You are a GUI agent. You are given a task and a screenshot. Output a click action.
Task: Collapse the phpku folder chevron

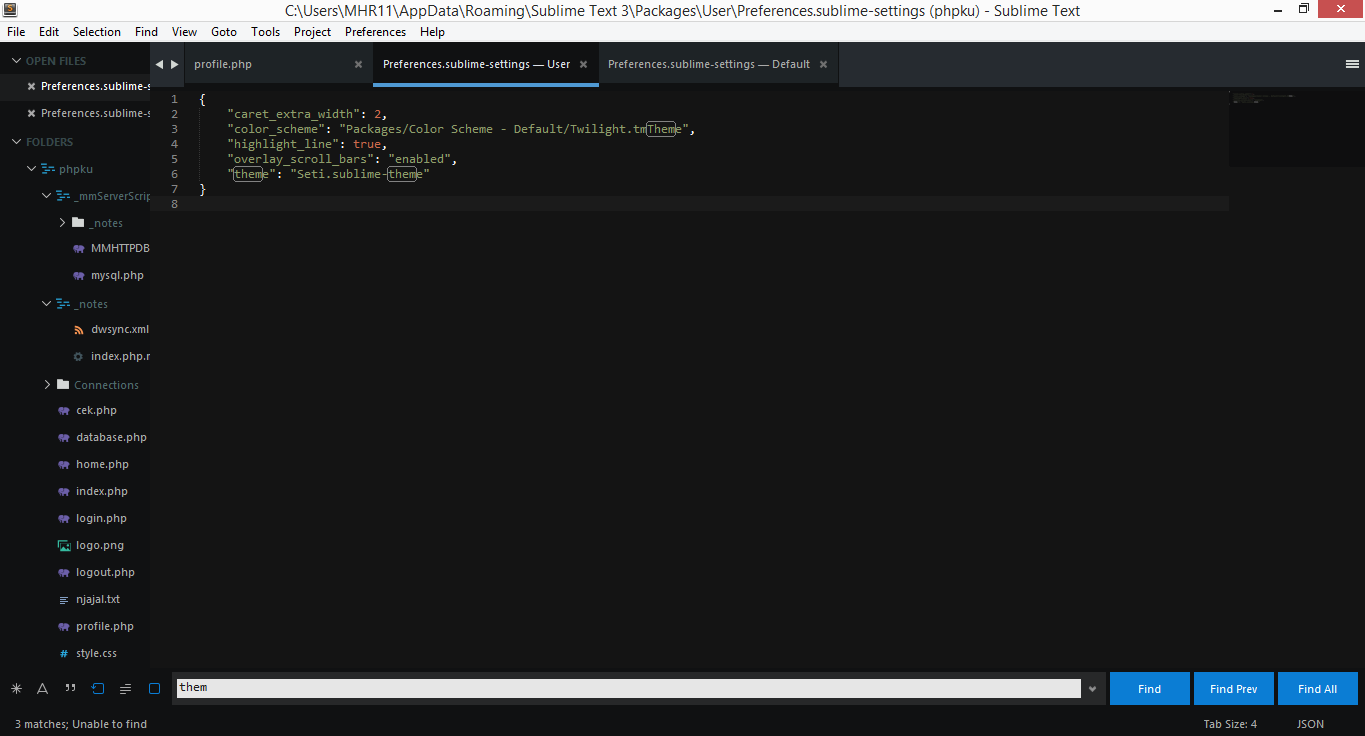point(31,169)
